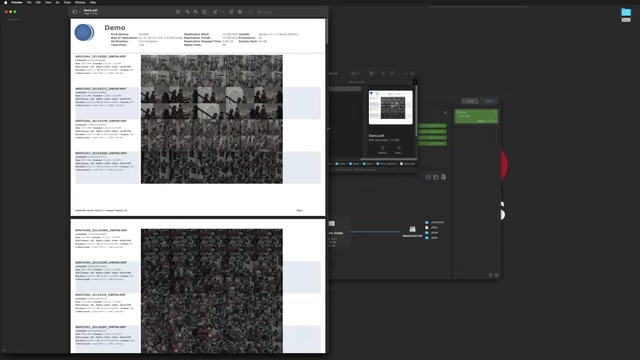Image resolution: width=640 pixels, height=360 pixels.
Task: Click the right icon at the panel's bottom right
Action: pyautogui.click(x=496, y=275)
